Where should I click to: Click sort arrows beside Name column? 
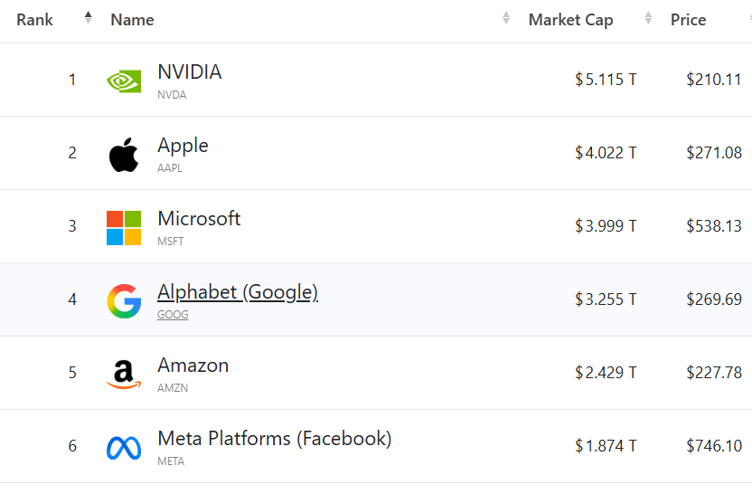[506, 18]
